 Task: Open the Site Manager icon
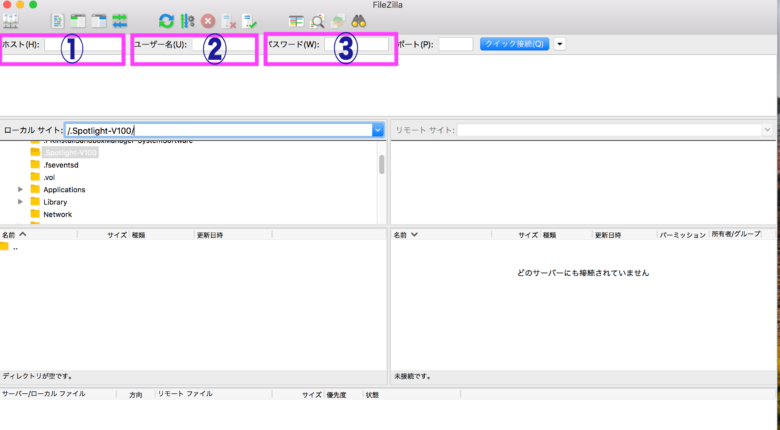[10, 21]
